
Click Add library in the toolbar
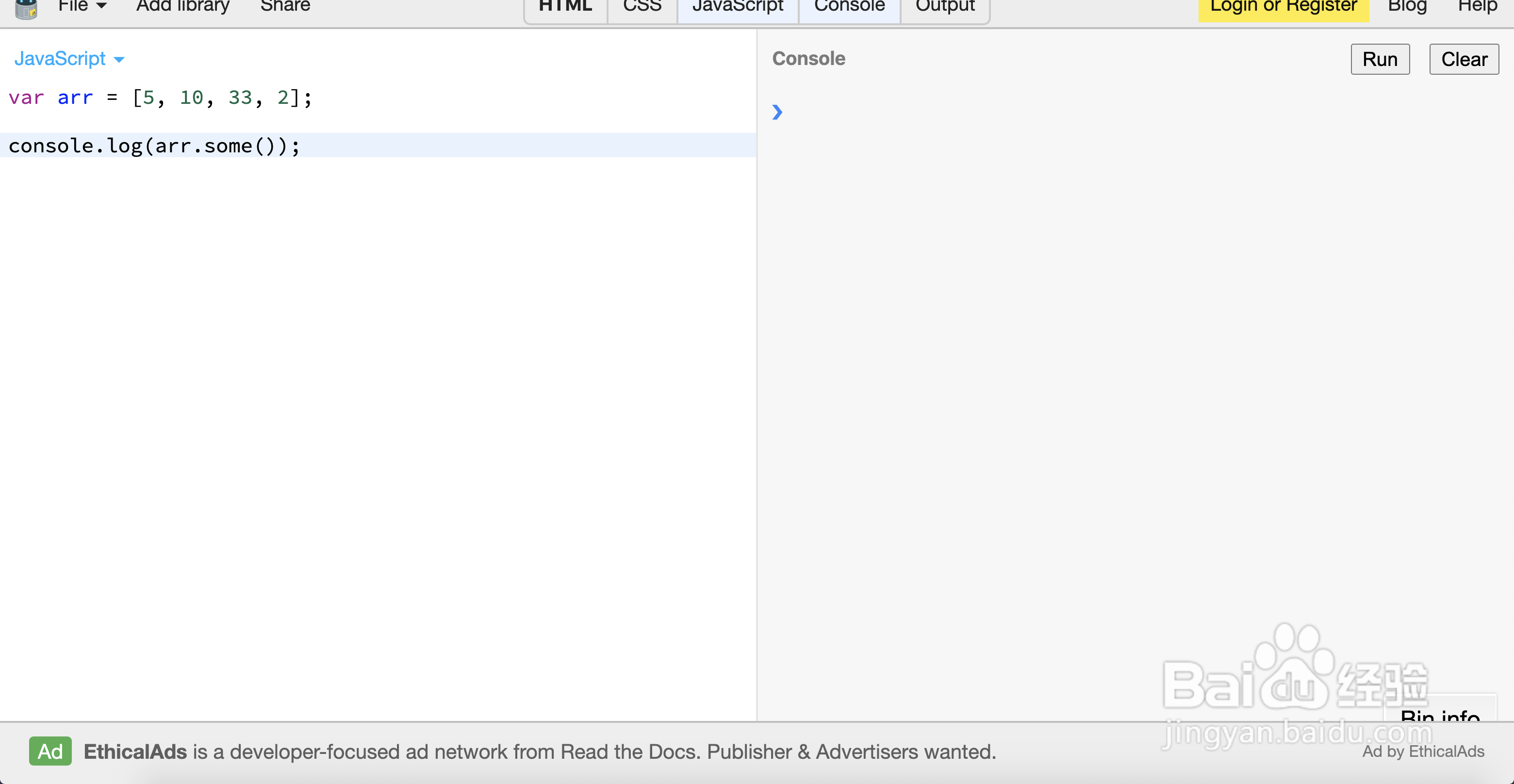point(182,6)
